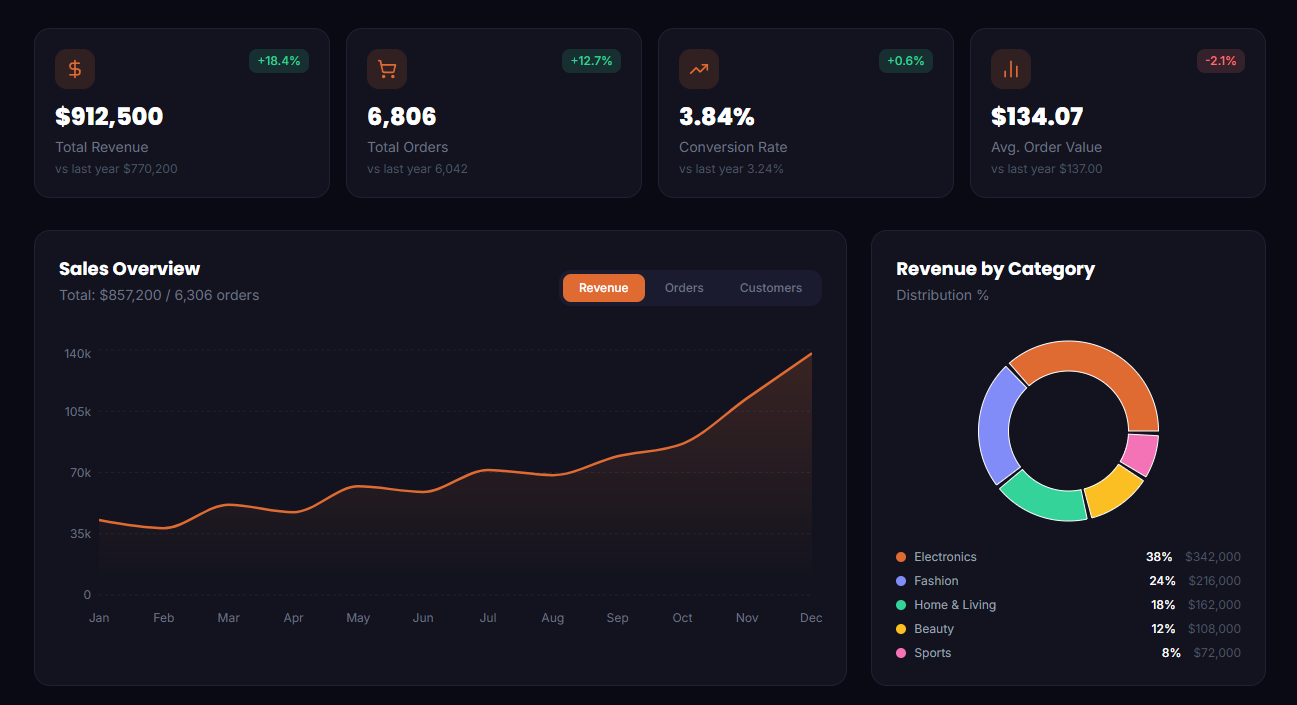Click the 70k y-axis label
Screen dimensions: 1297x705
(x=81, y=473)
